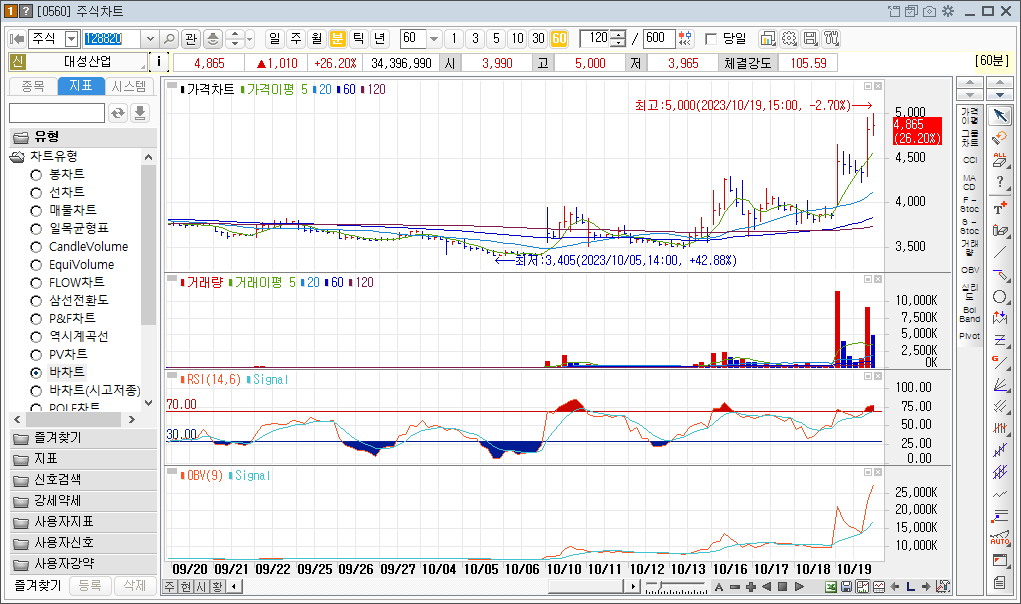
Task: Open the stock code dropdown
Action: point(150,39)
